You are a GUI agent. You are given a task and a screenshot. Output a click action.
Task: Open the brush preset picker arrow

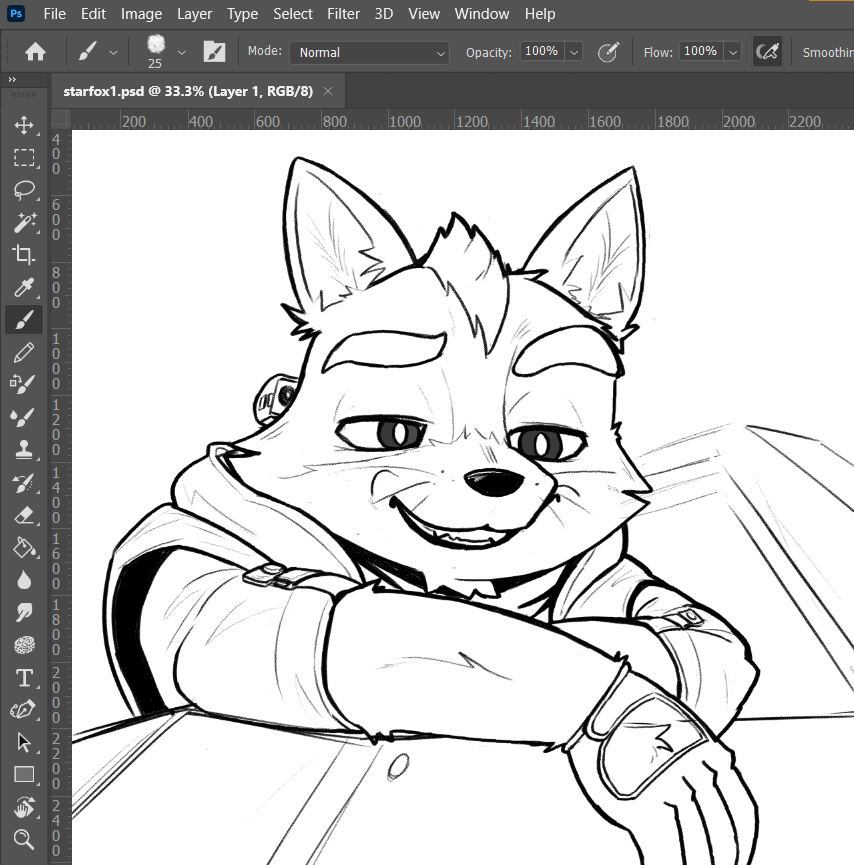tap(182, 53)
